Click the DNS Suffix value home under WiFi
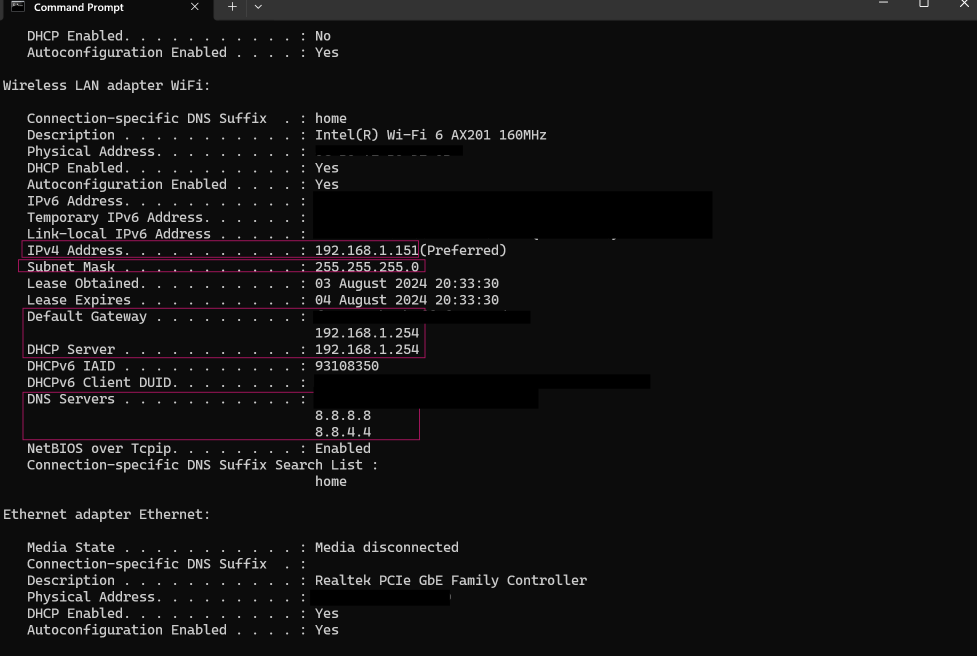 [x=331, y=118]
